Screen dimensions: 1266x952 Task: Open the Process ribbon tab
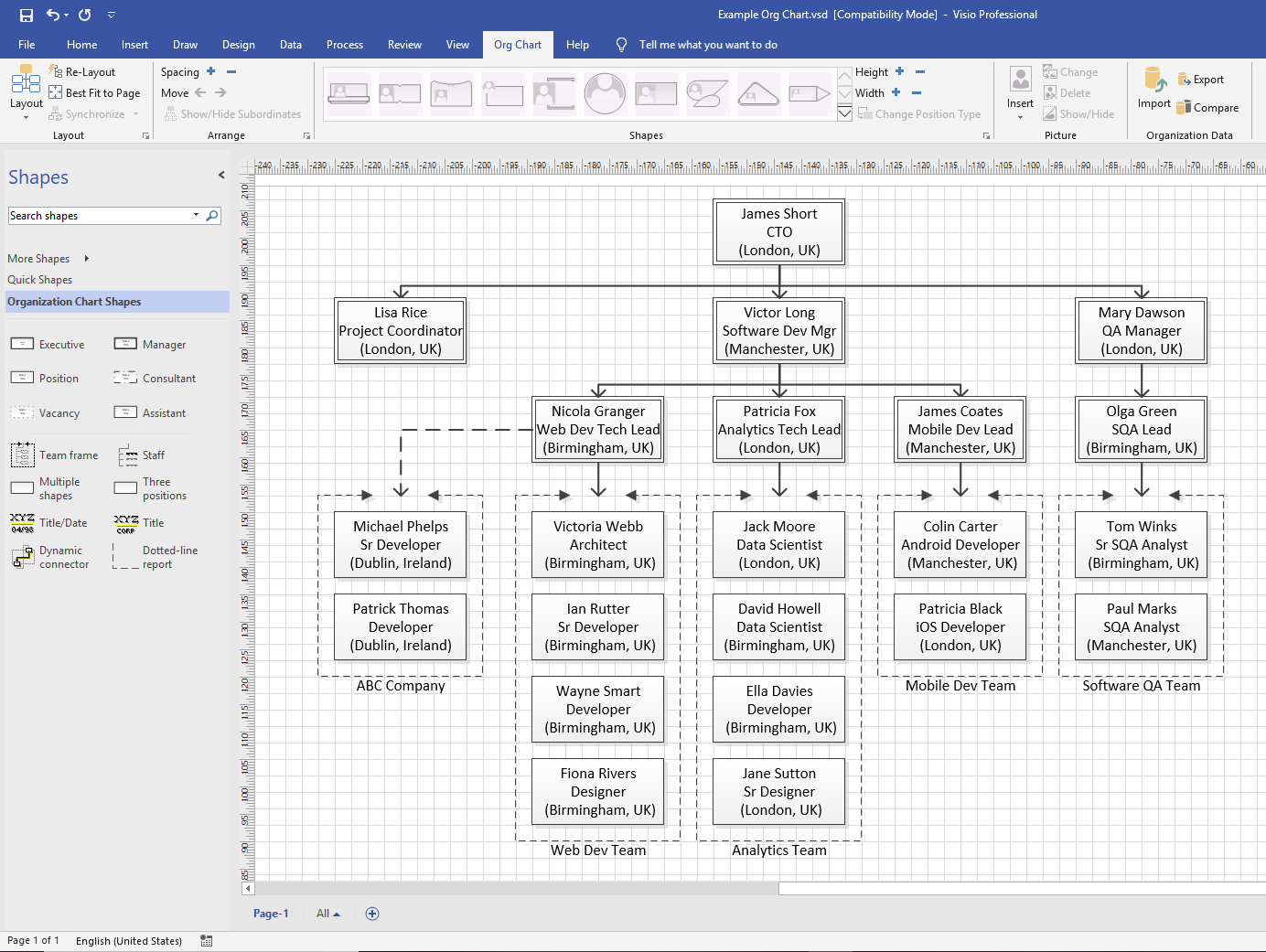(x=345, y=44)
